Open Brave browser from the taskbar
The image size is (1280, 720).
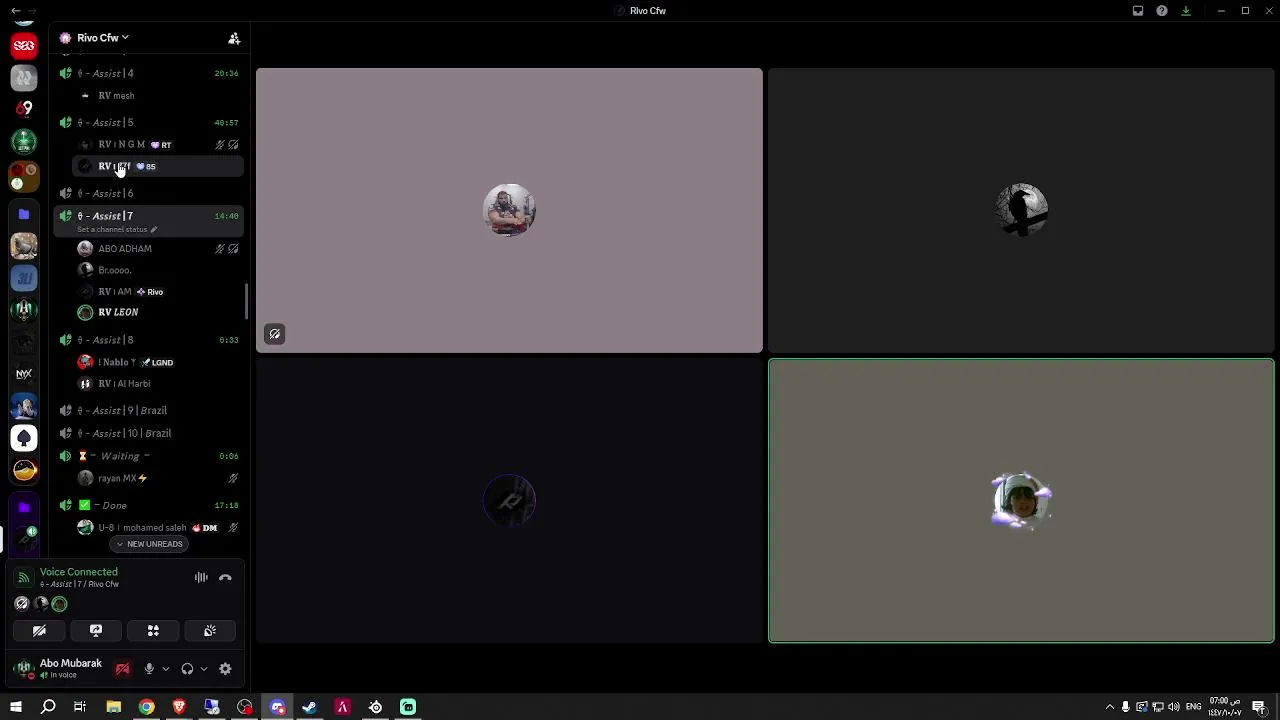tap(179, 707)
